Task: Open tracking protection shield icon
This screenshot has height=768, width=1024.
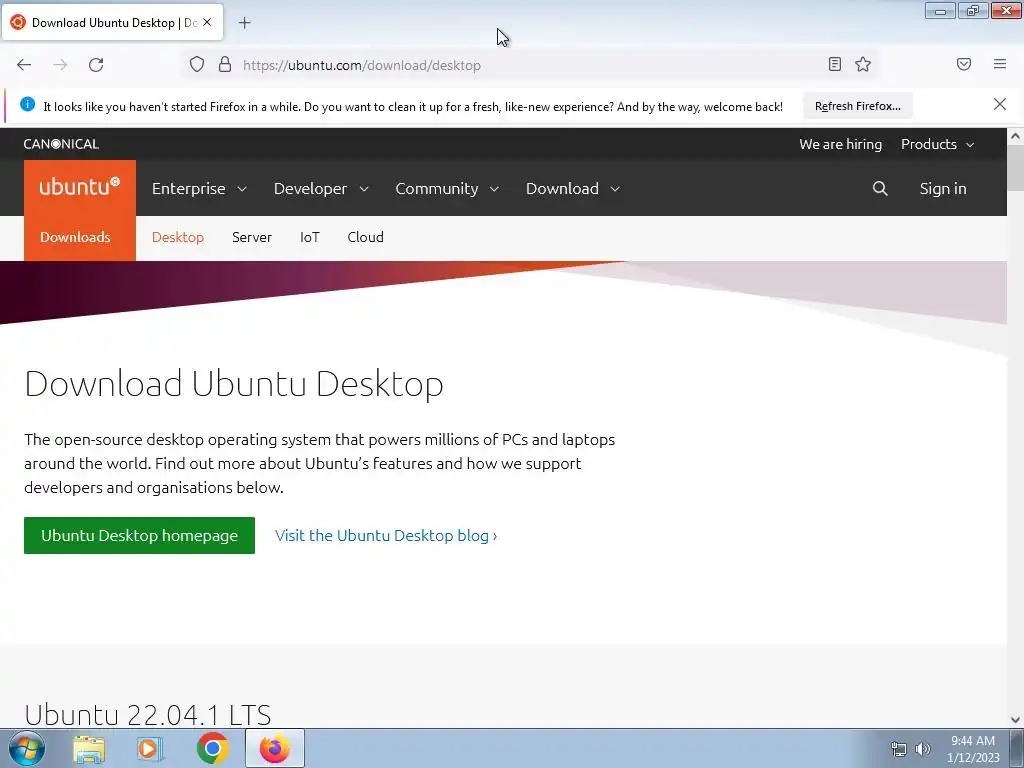Action: click(197, 64)
